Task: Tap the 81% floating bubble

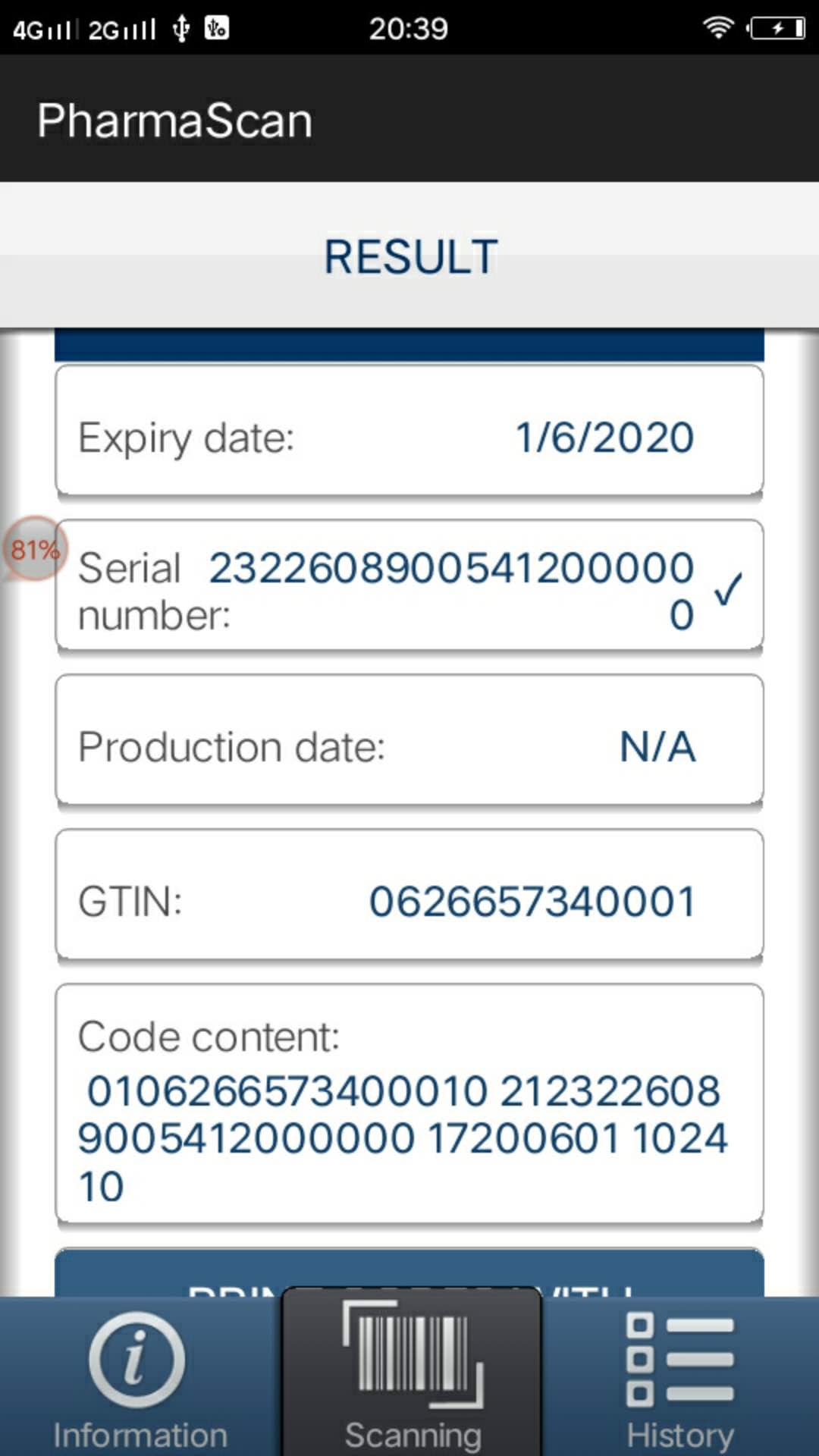Action: (35, 548)
